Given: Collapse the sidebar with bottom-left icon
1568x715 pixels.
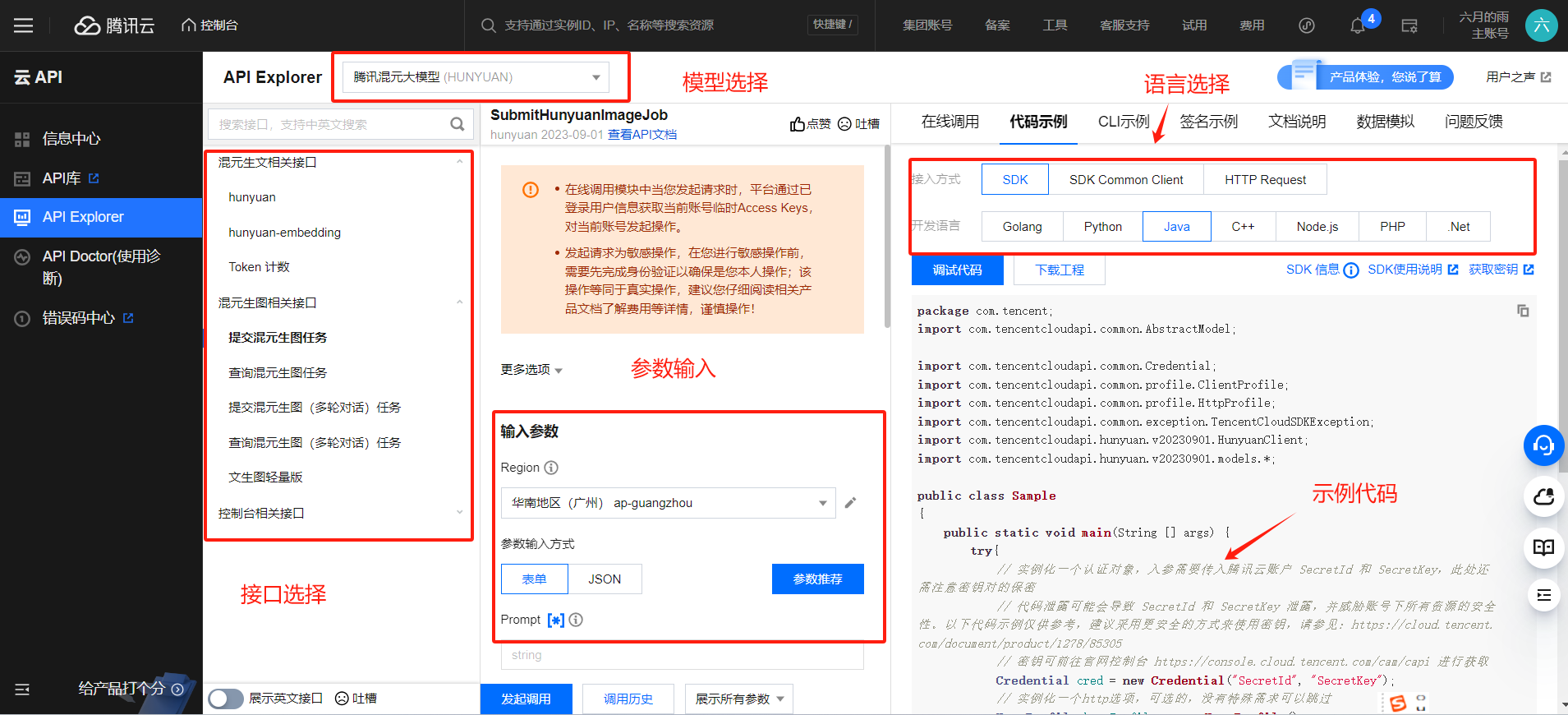Looking at the screenshot, I should (22, 690).
